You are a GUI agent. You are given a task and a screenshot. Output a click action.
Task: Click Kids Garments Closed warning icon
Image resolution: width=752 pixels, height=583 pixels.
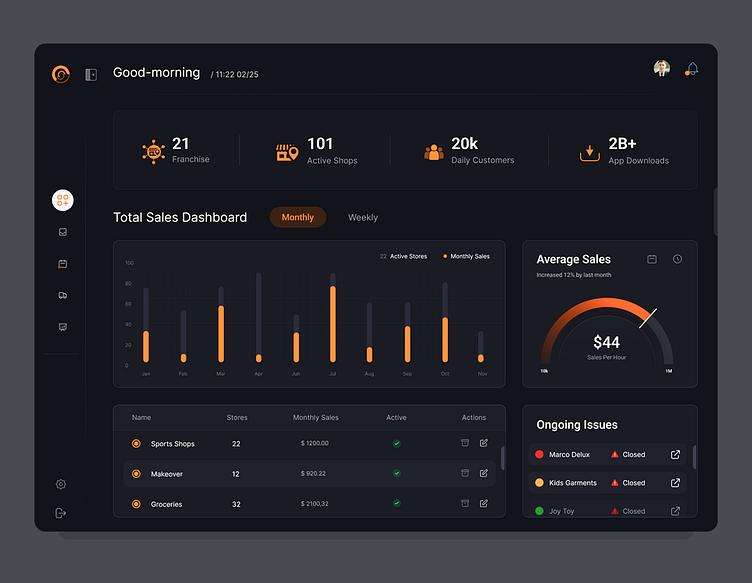coord(614,483)
